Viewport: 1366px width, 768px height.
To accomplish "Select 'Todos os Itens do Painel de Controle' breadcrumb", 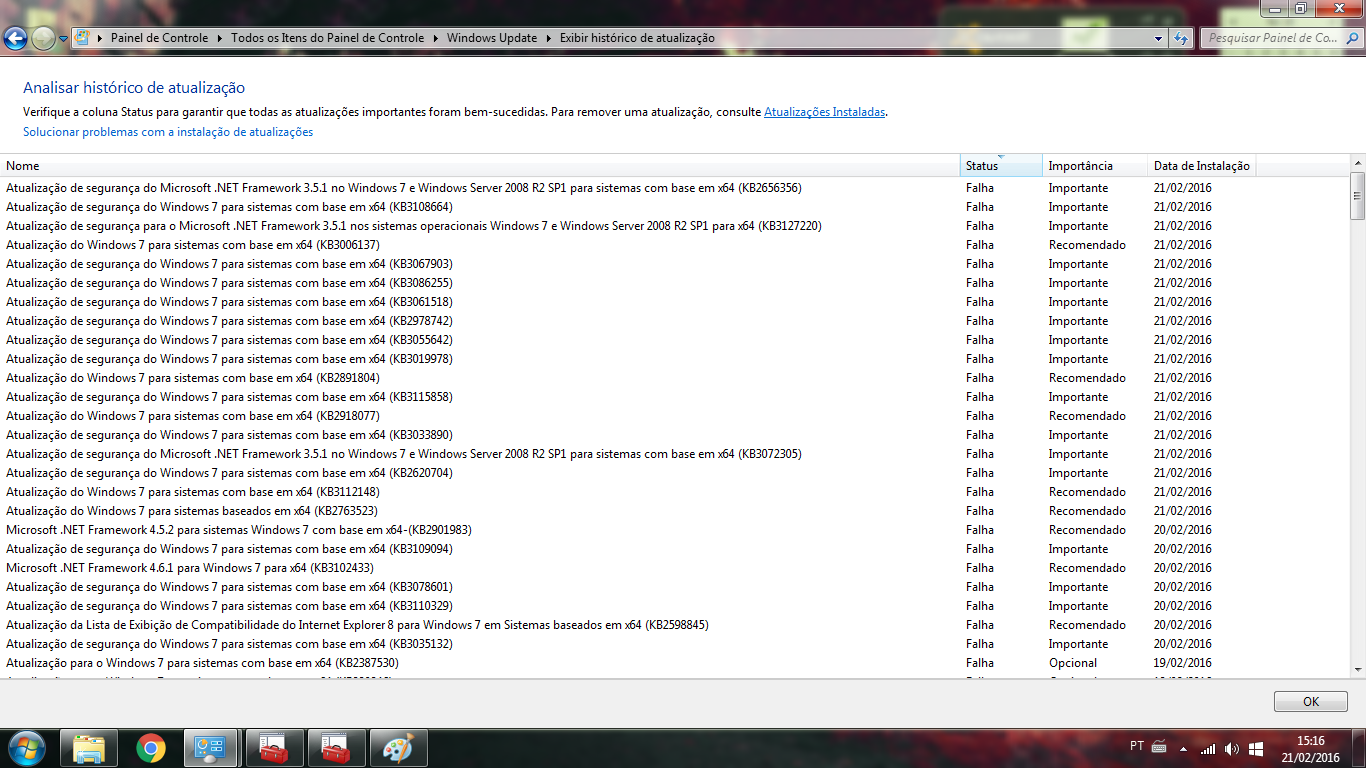I will [327, 38].
